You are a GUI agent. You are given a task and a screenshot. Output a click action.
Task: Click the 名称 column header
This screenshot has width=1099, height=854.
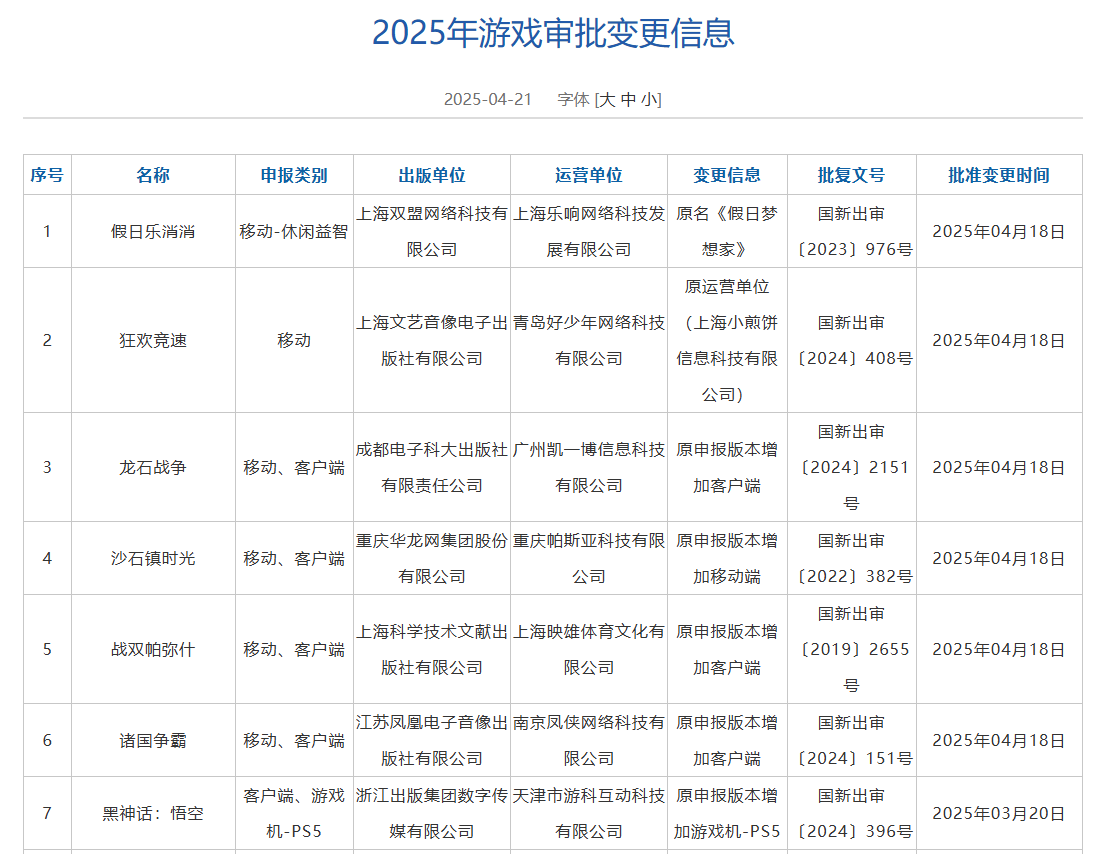153,175
